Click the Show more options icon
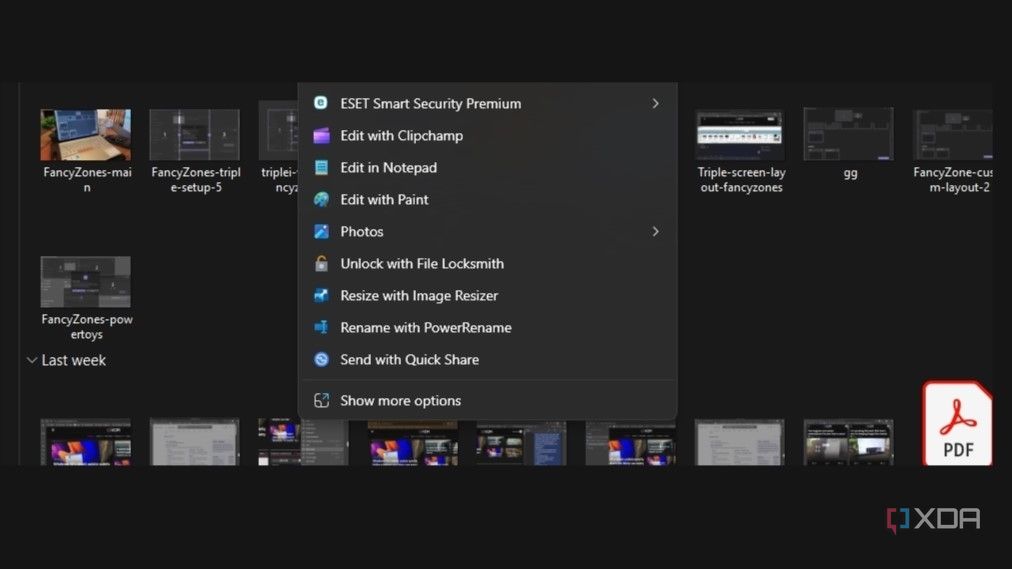Viewport: 1012px width, 569px height. (321, 401)
